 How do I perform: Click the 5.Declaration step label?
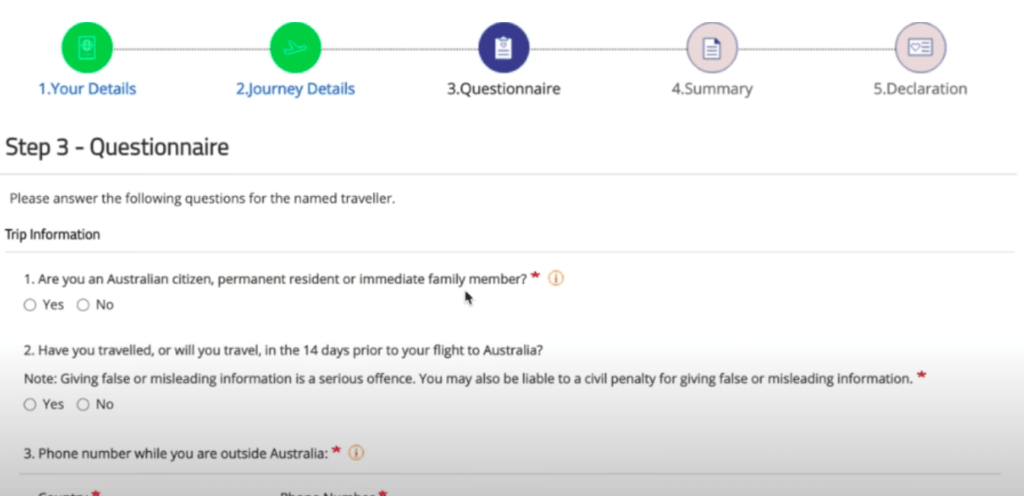pyautogui.click(x=920, y=89)
